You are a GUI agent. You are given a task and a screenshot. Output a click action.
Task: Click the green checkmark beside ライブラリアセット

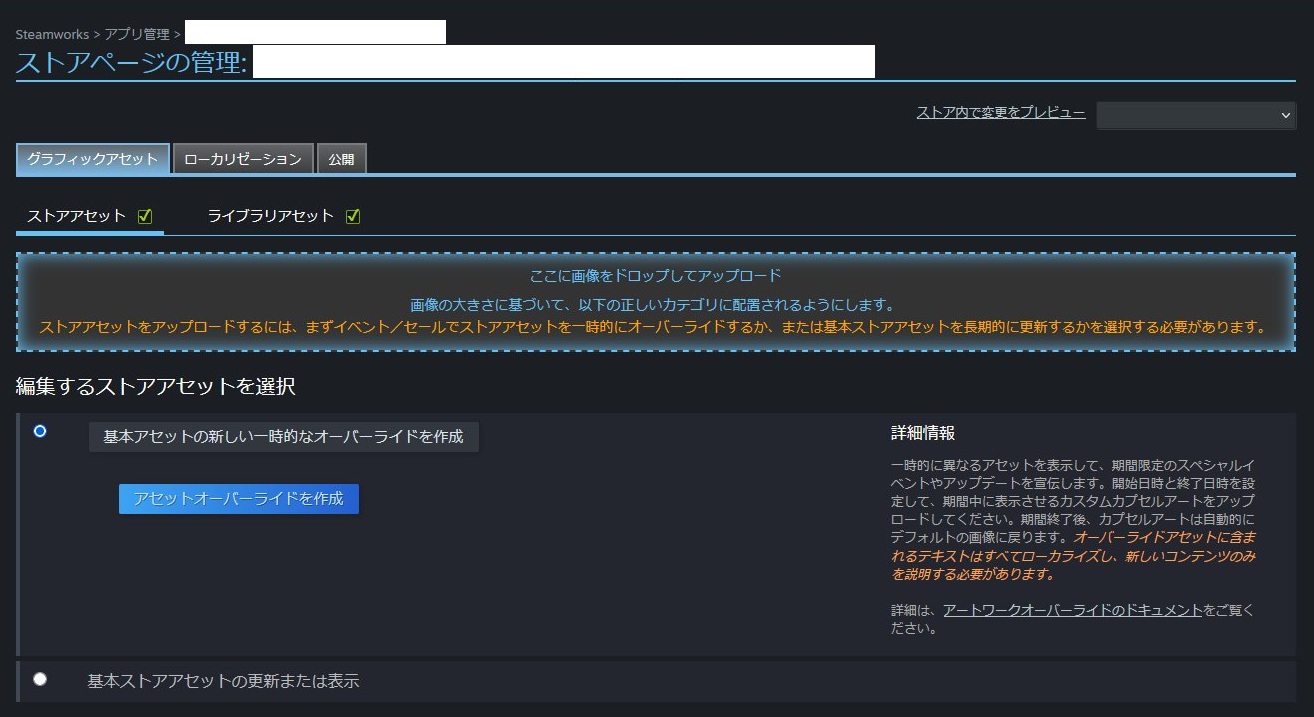click(352, 217)
